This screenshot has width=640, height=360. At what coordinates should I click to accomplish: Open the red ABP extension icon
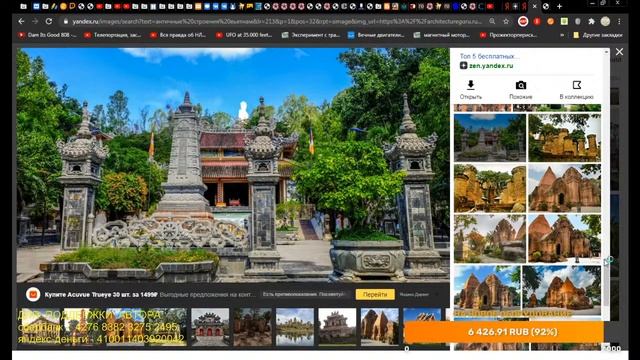click(523, 21)
